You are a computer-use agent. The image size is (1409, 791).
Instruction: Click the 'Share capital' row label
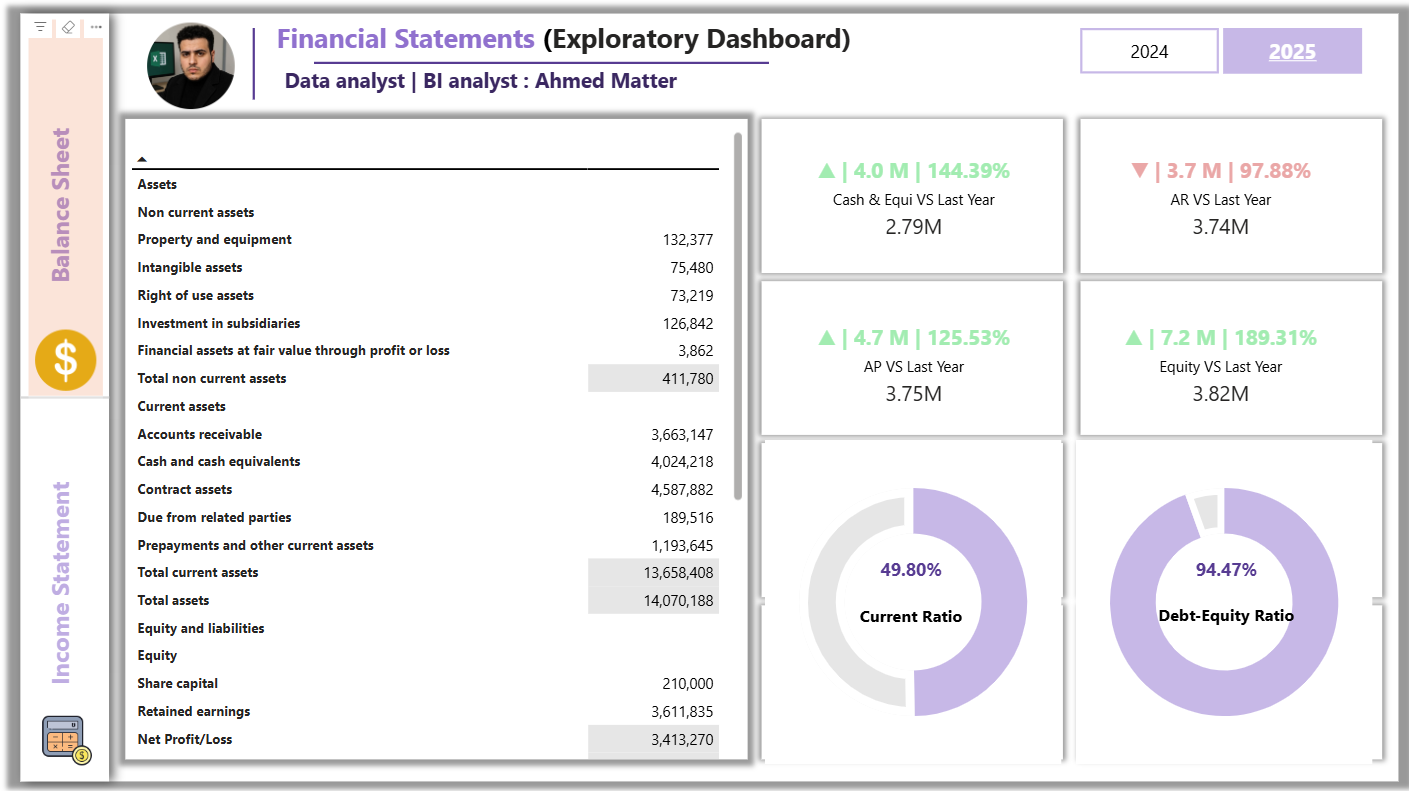178,684
